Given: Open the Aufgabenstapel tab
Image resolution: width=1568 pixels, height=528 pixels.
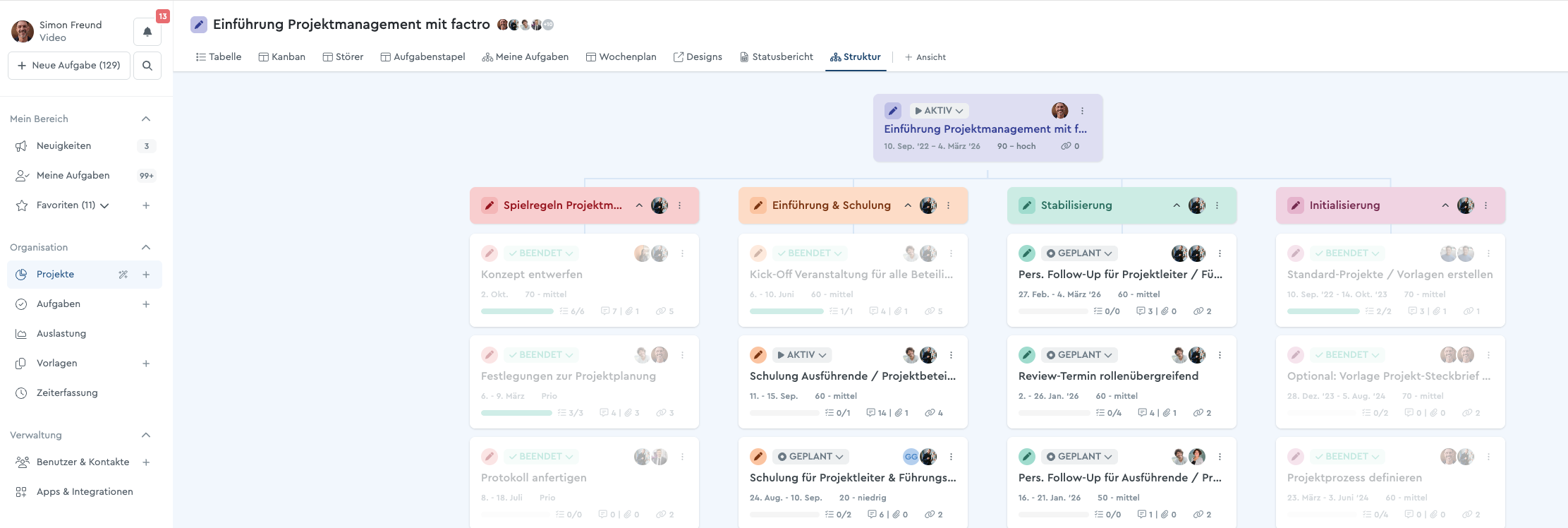Looking at the screenshot, I should pos(423,57).
